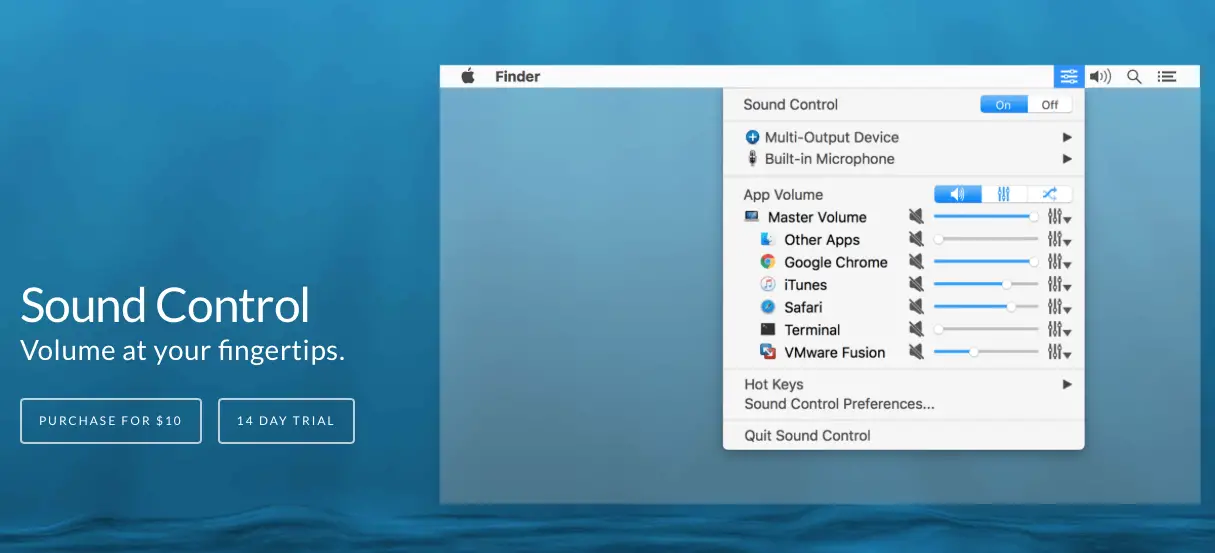Click the Built-in Microphone icon

point(753,159)
